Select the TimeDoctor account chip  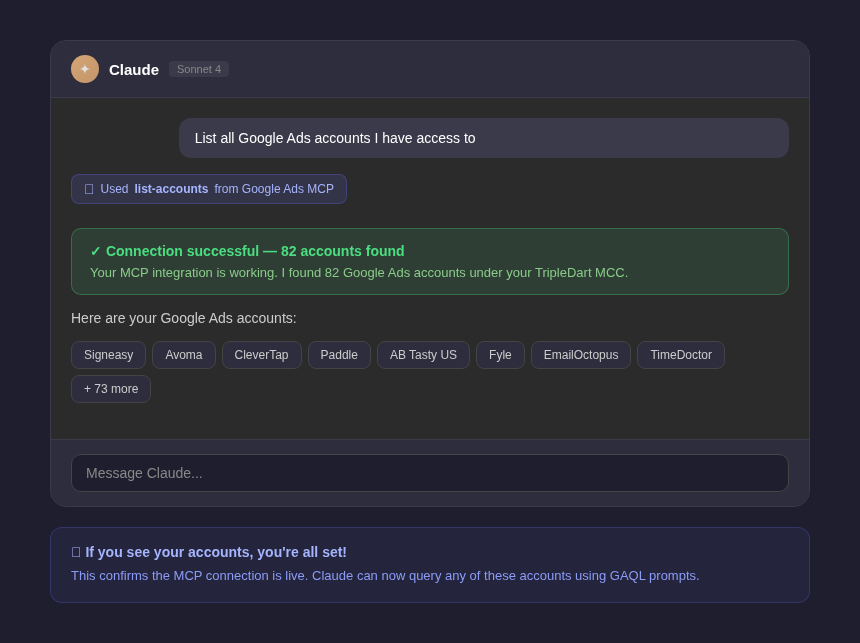click(681, 355)
